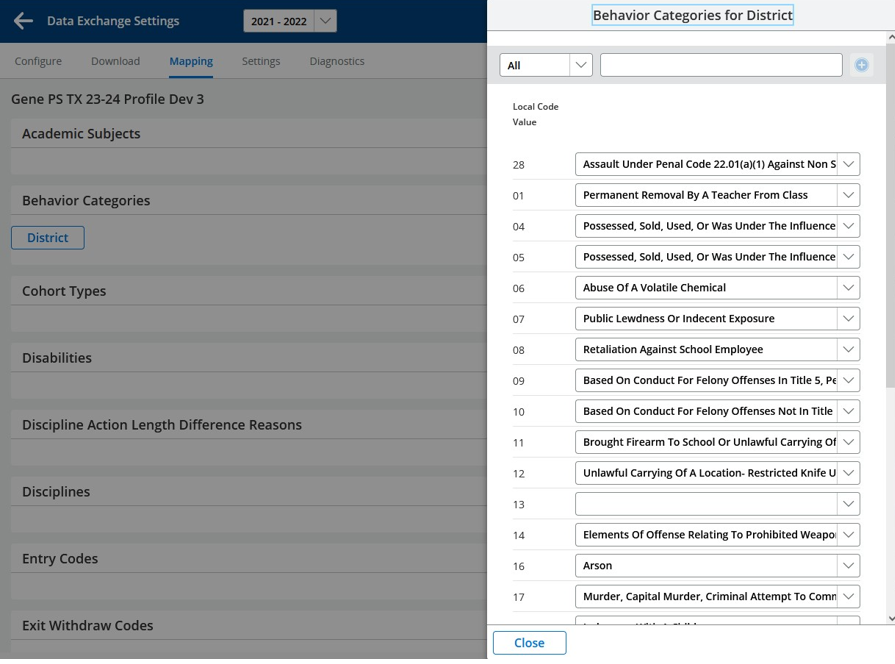Open Permanent Removal By A Teacher dropdown

click(x=848, y=195)
